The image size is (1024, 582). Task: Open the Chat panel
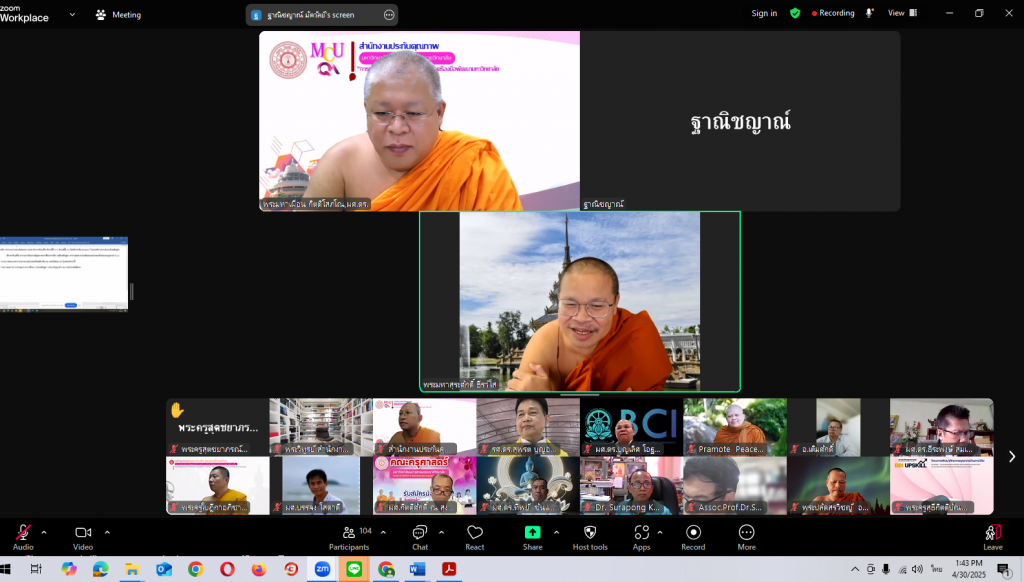420,534
